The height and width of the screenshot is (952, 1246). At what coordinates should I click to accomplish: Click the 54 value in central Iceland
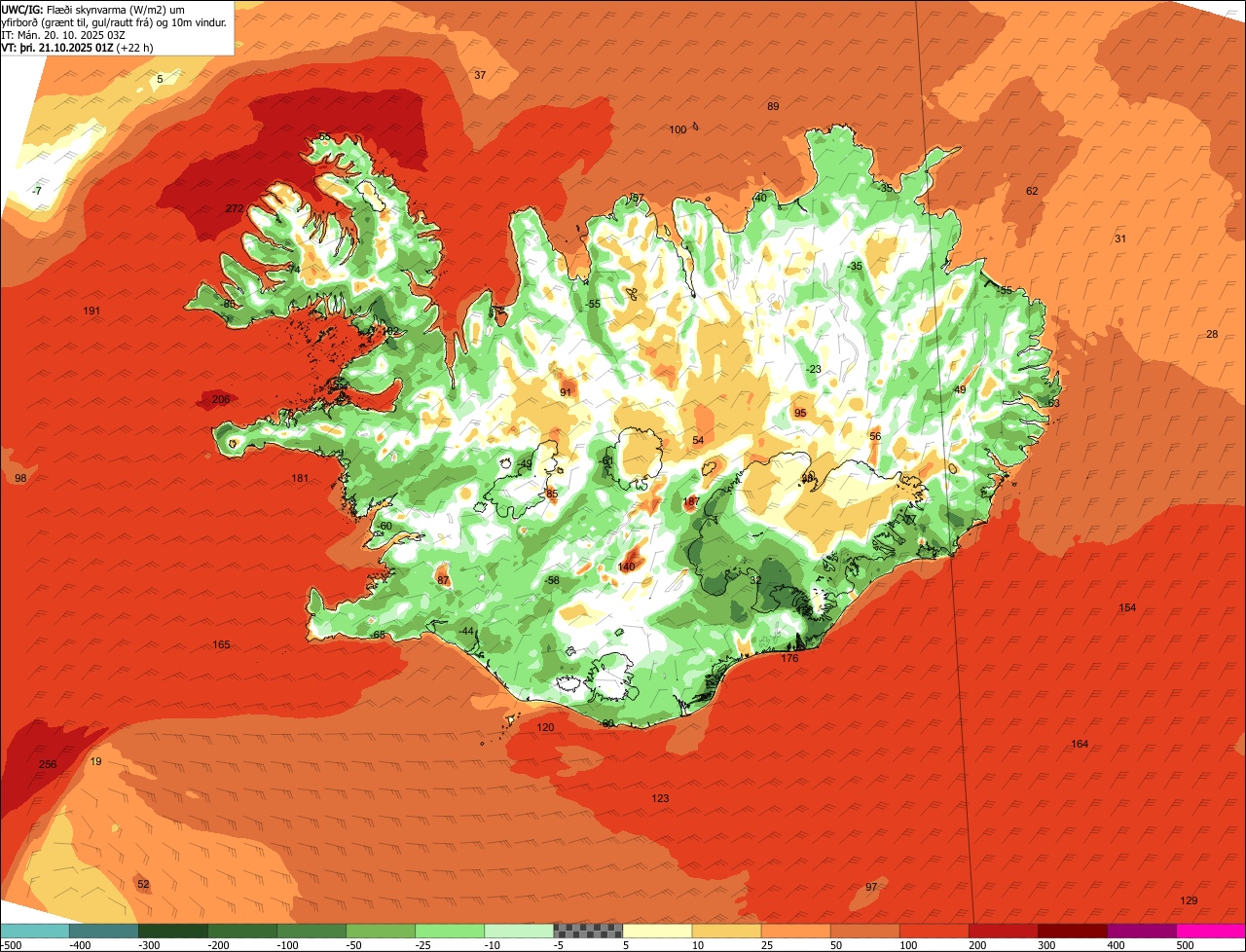coord(698,441)
